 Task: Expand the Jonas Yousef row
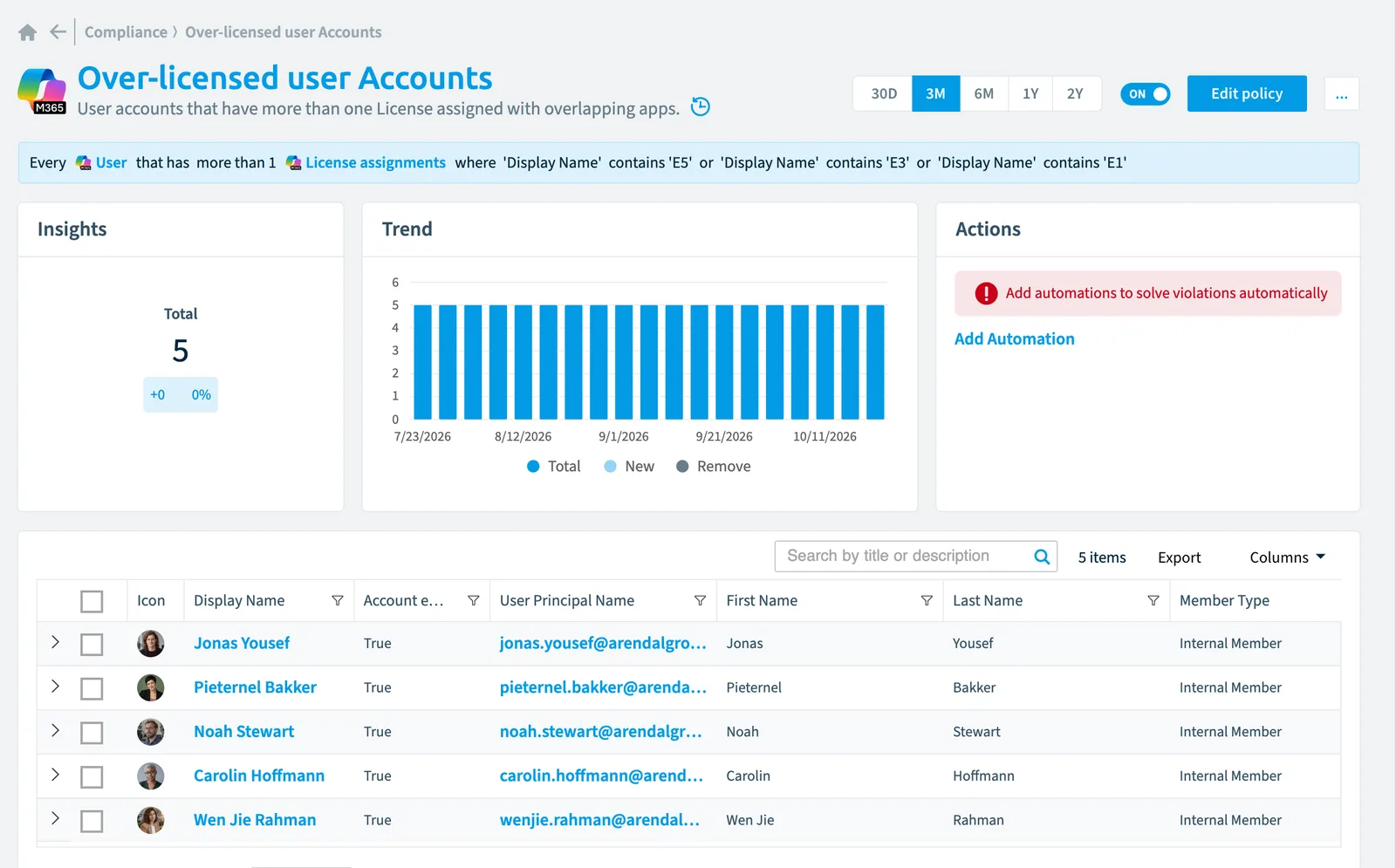(55, 642)
